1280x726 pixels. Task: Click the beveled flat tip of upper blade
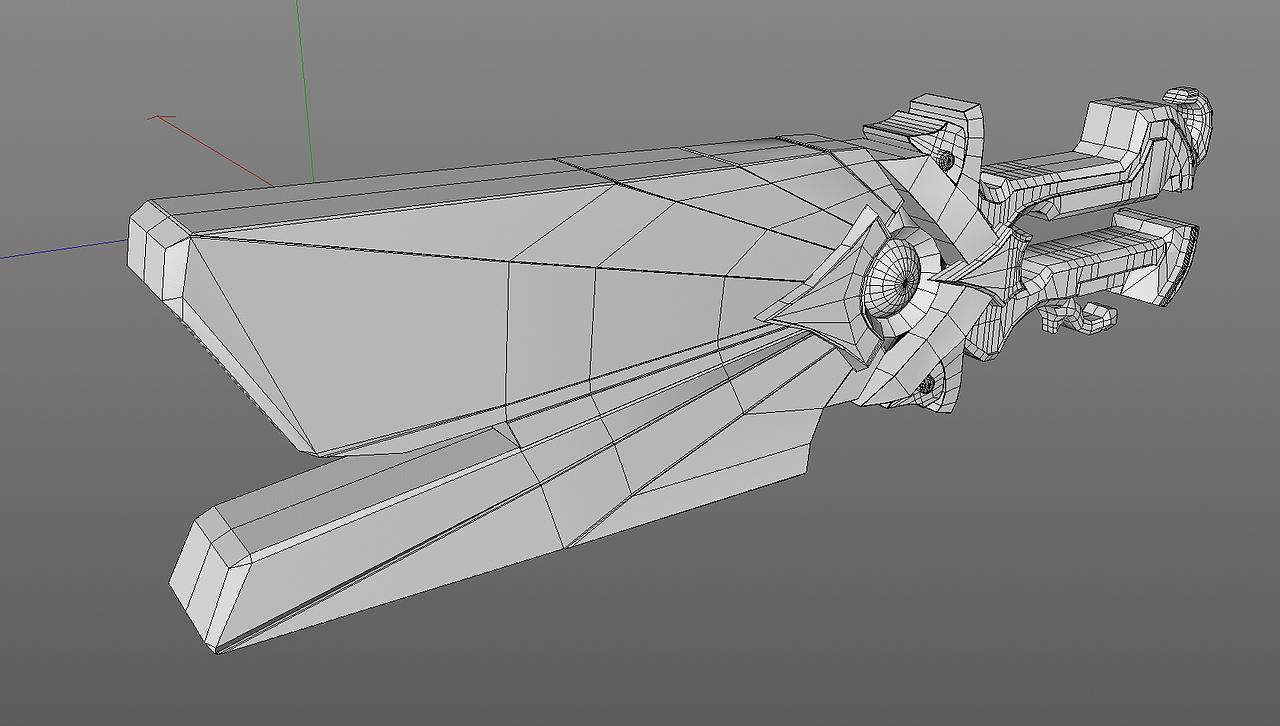click(x=158, y=254)
